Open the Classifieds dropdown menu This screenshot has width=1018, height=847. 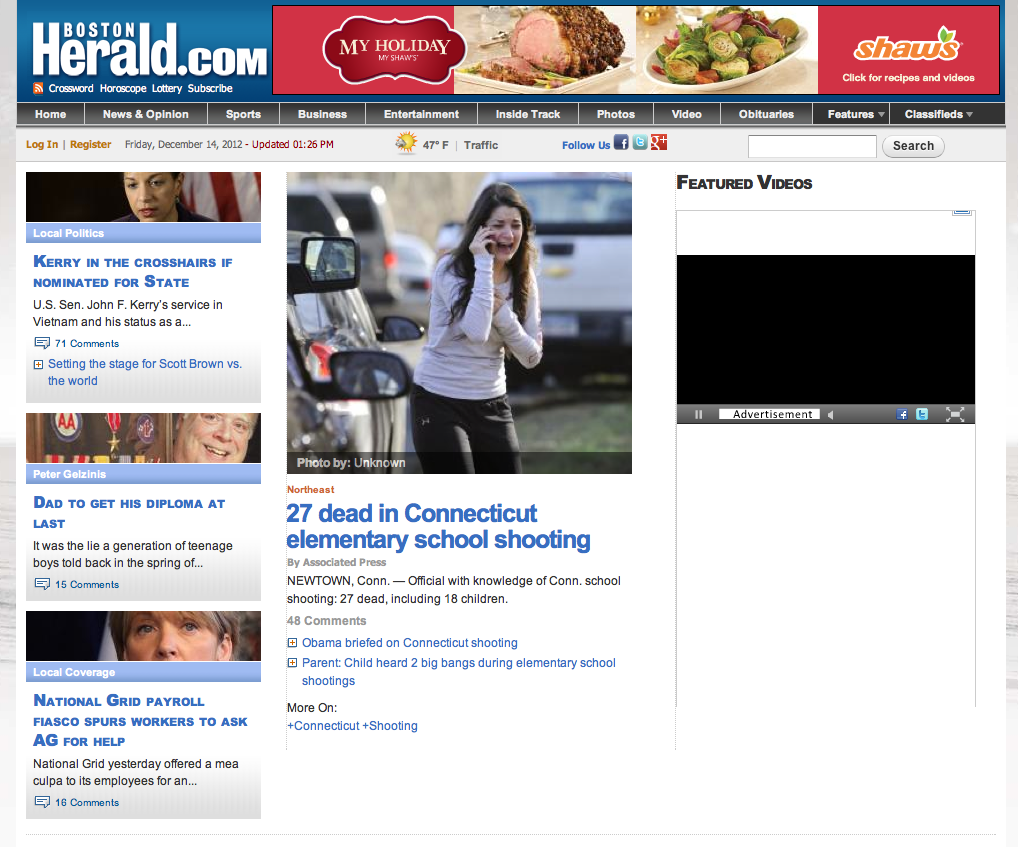click(939, 114)
